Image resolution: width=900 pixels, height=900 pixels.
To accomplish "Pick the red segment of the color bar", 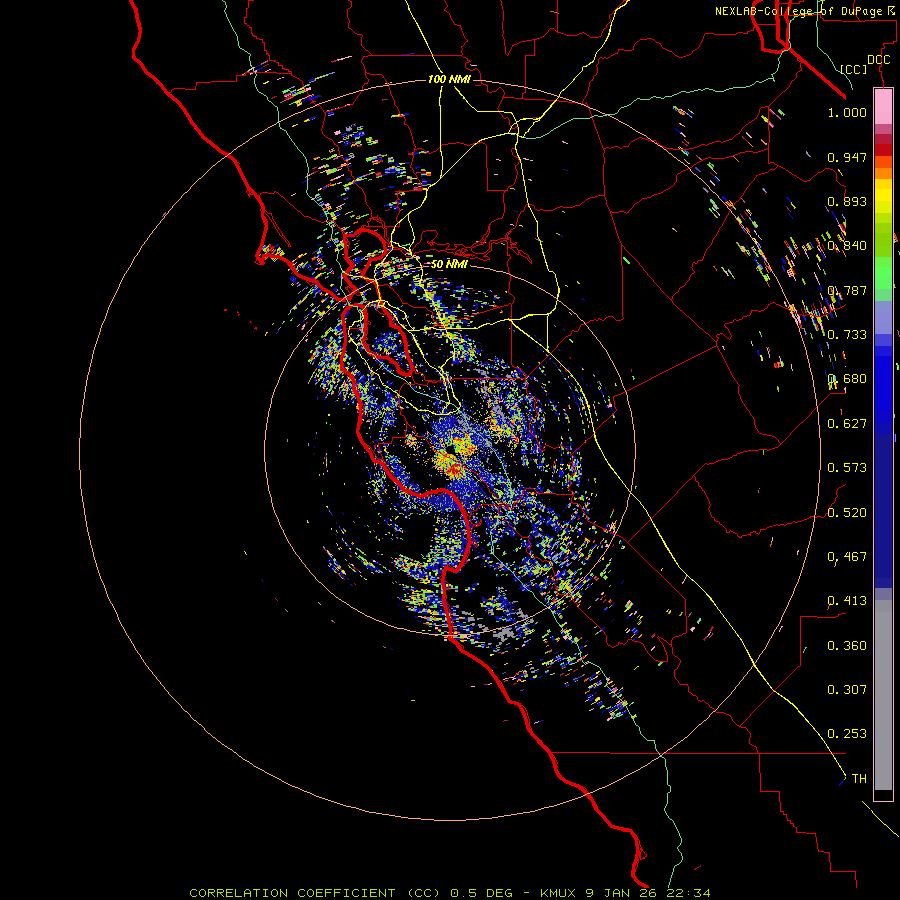I will coord(883,149).
